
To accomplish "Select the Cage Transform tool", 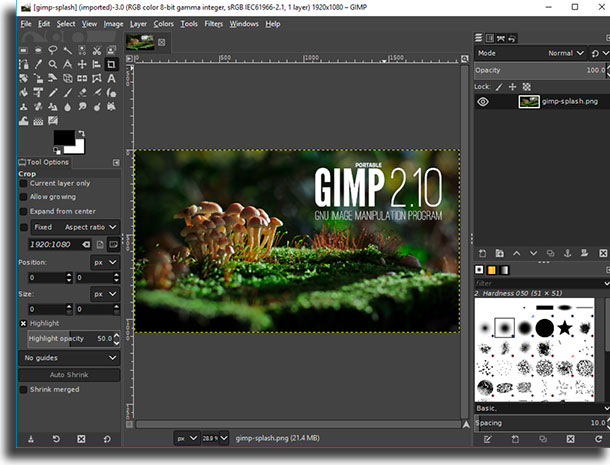I will pos(97,78).
